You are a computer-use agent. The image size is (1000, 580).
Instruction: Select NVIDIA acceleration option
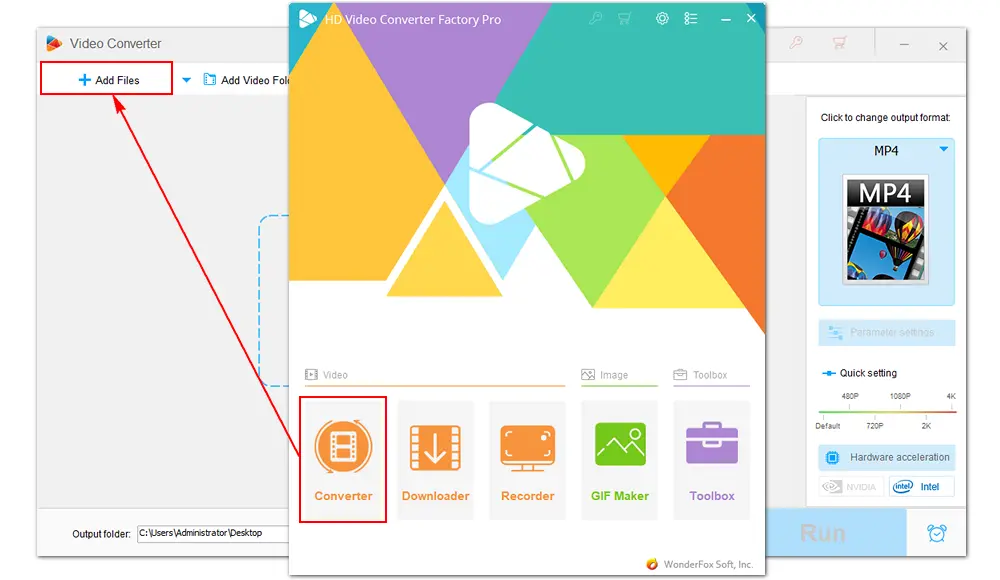click(x=851, y=487)
